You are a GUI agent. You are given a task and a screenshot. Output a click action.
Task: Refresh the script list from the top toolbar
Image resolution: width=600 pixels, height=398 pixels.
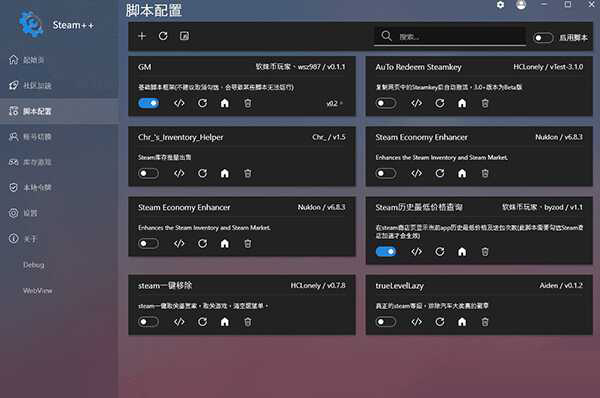point(163,36)
